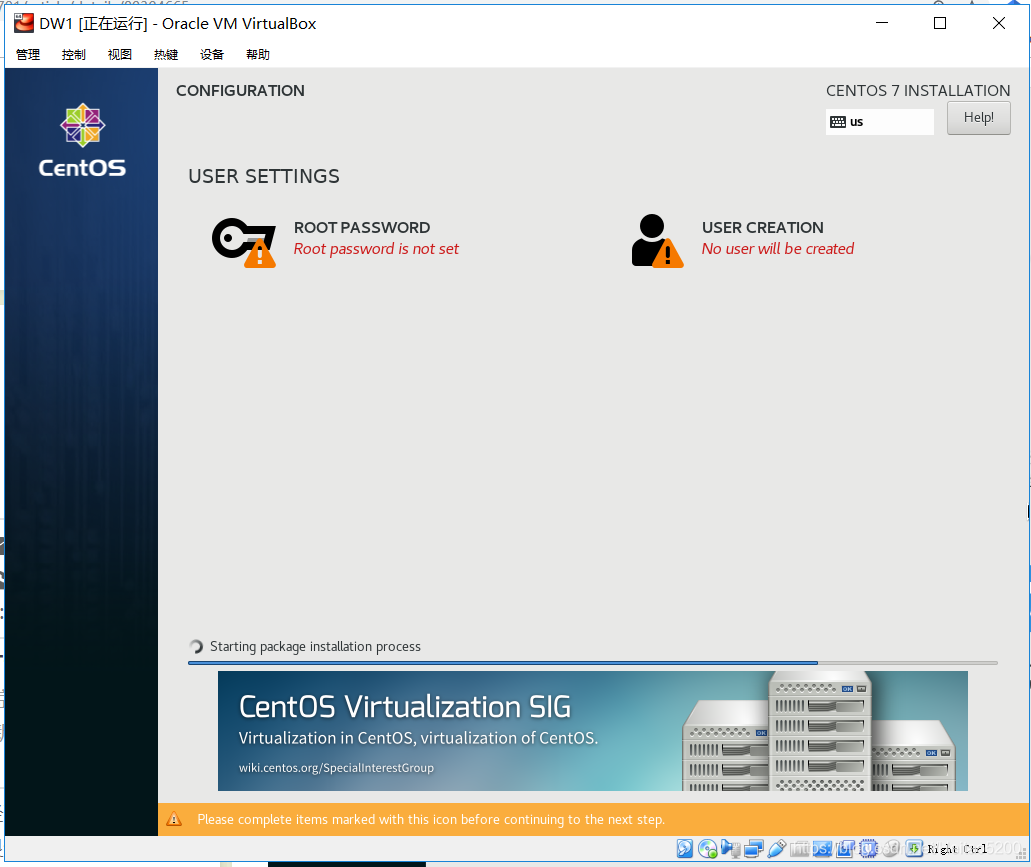Click the CentOS logo in sidebar

82,141
